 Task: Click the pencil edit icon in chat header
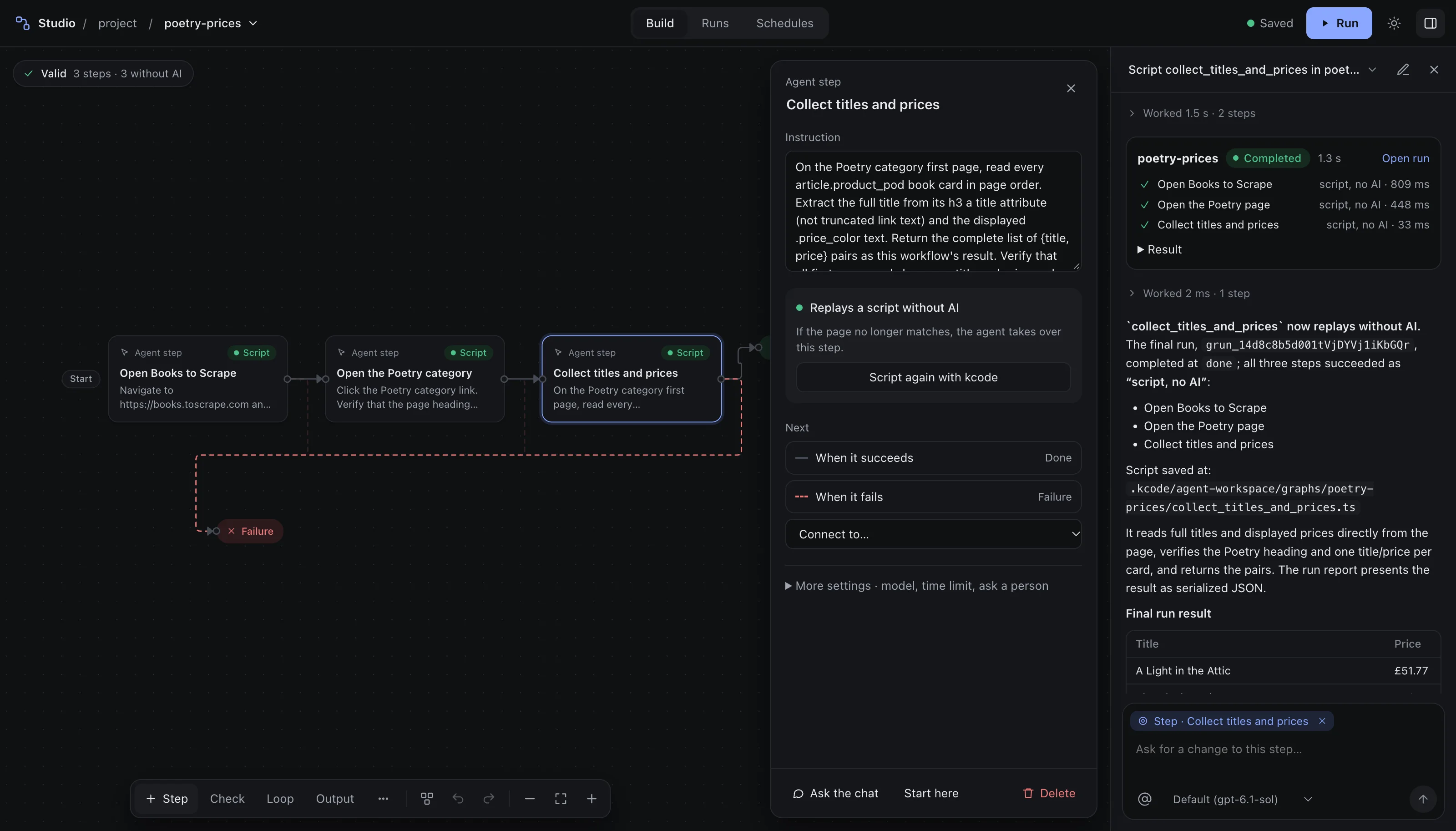click(1403, 70)
